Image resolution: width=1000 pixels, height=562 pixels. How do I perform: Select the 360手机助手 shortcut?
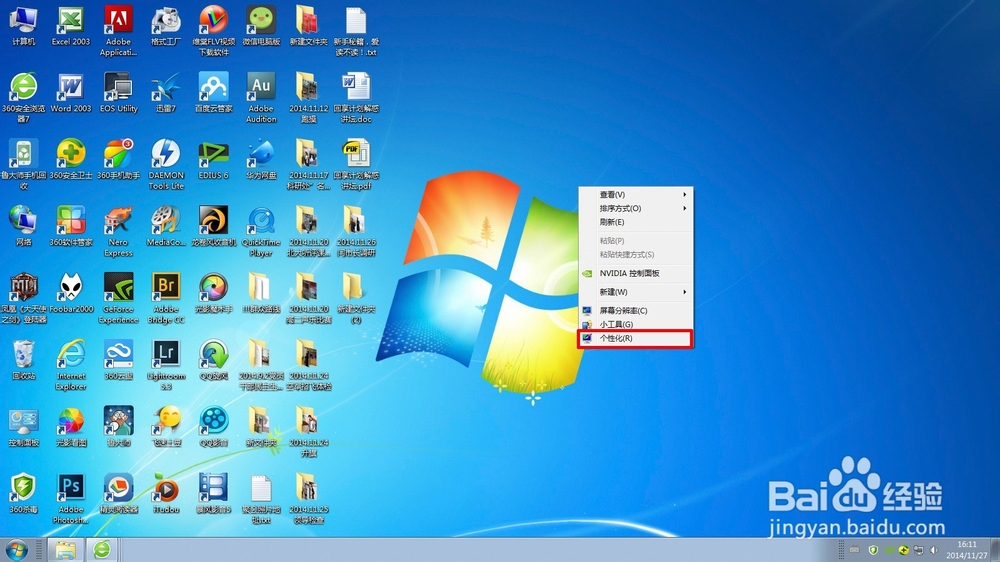(x=118, y=160)
